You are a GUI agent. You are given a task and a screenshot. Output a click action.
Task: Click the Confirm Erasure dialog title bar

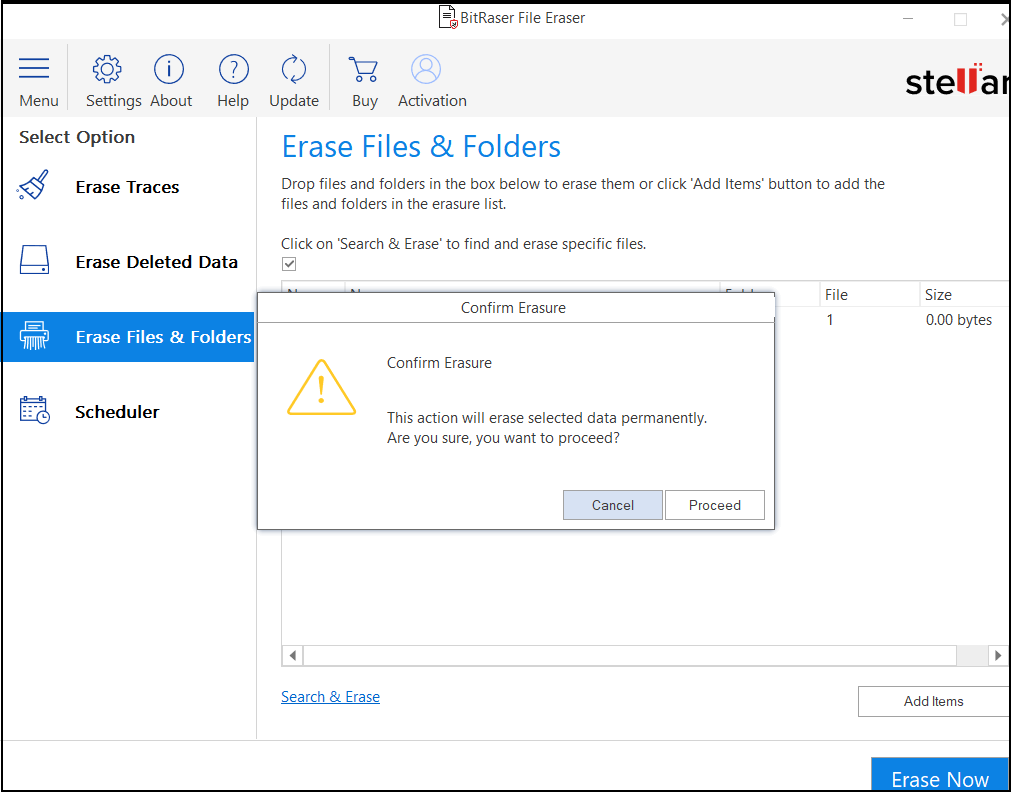(x=516, y=308)
